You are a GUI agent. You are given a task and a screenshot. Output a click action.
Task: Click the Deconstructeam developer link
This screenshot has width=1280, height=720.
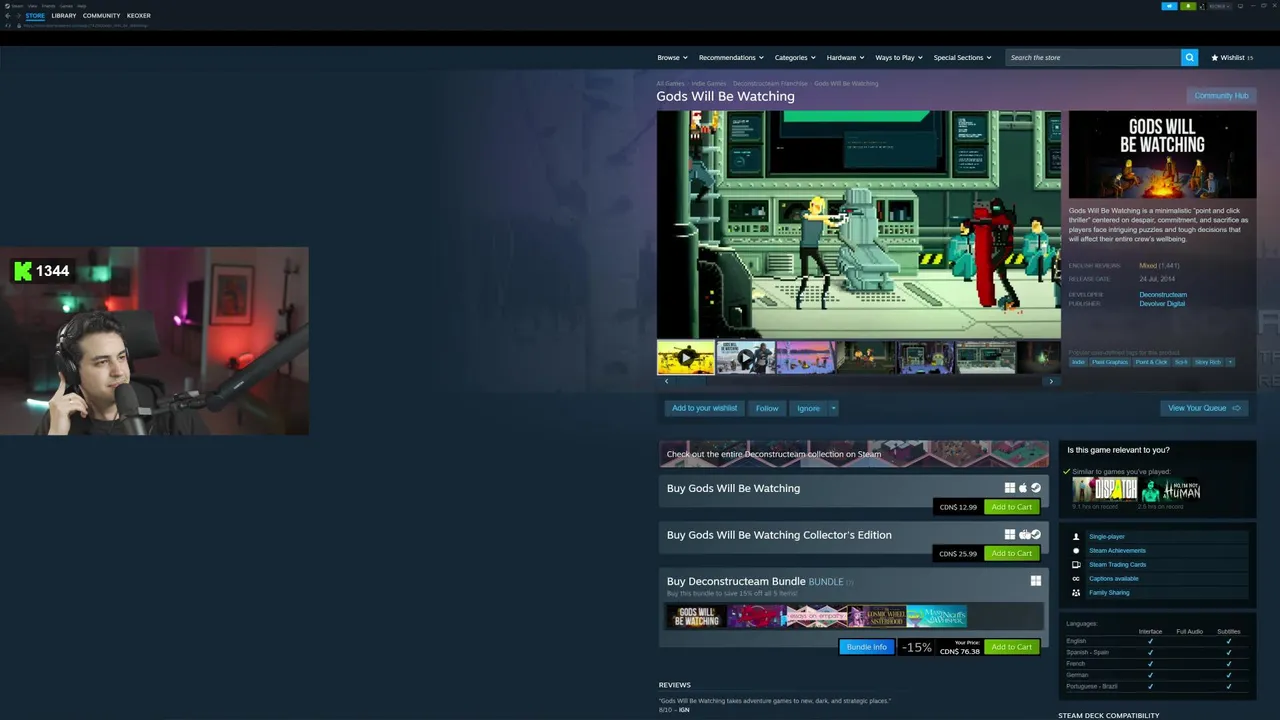(x=1163, y=295)
